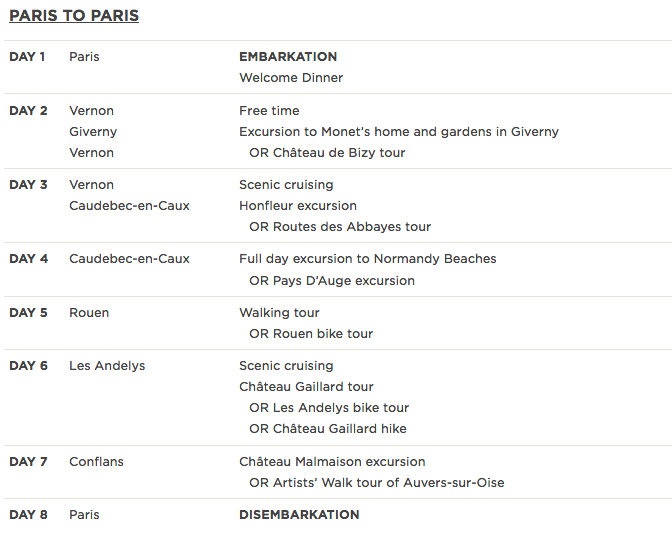Click the DISEMBARKATION heading text
Image resolution: width=672 pixels, height=538 pixels.
click(299, 515)
